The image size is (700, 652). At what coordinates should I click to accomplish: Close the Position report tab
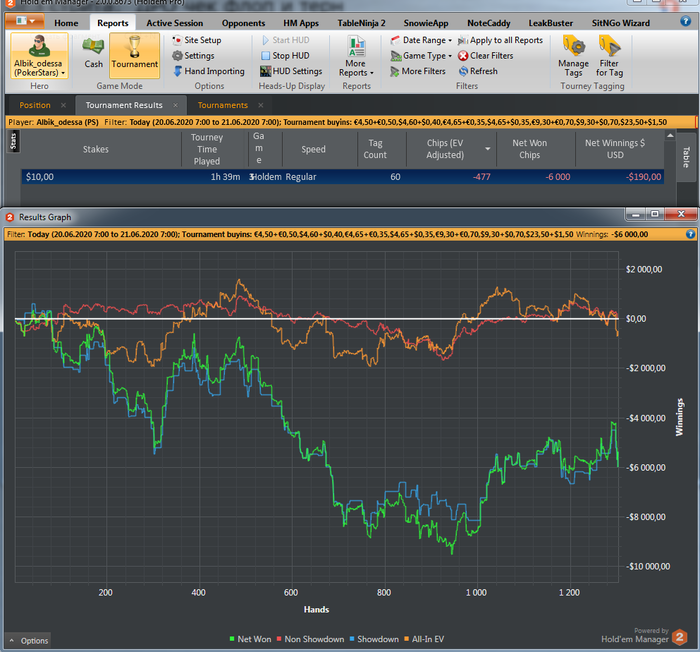tap(63, 105)
